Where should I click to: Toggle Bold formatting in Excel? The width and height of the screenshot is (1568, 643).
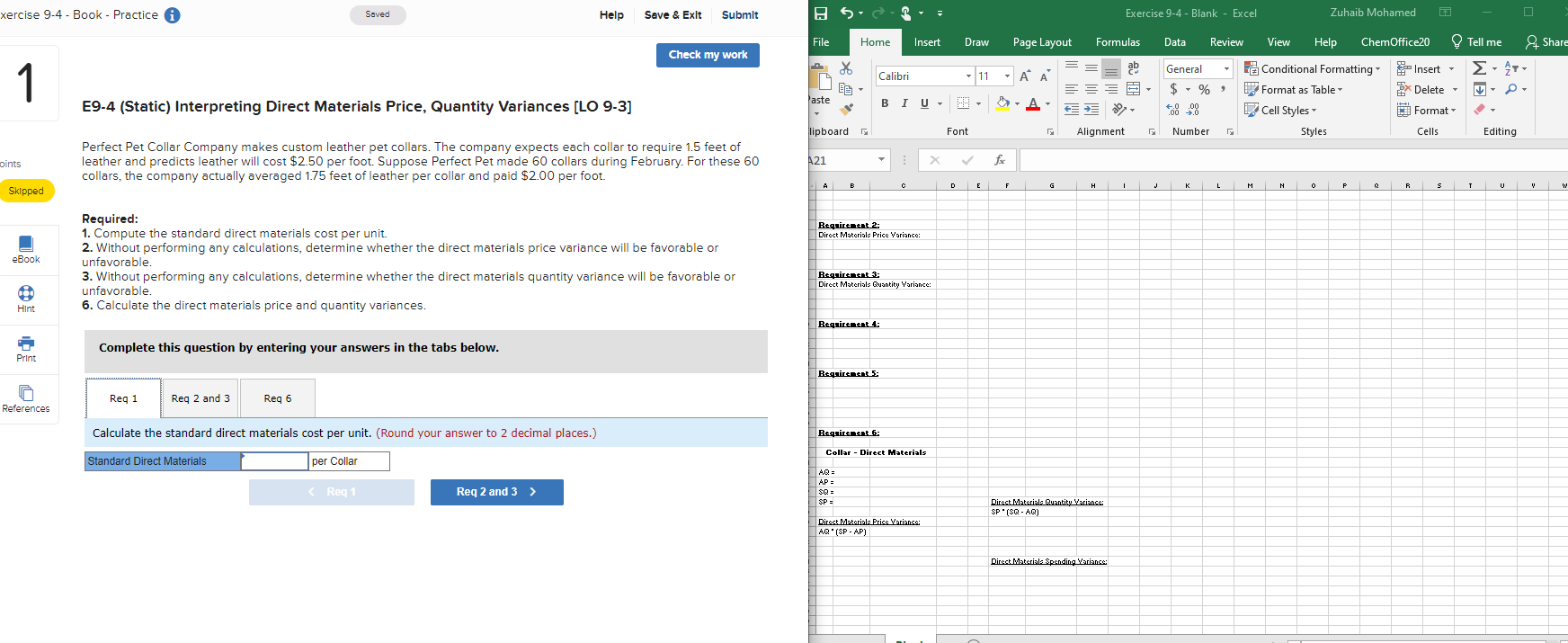click(x=885, y=103)
